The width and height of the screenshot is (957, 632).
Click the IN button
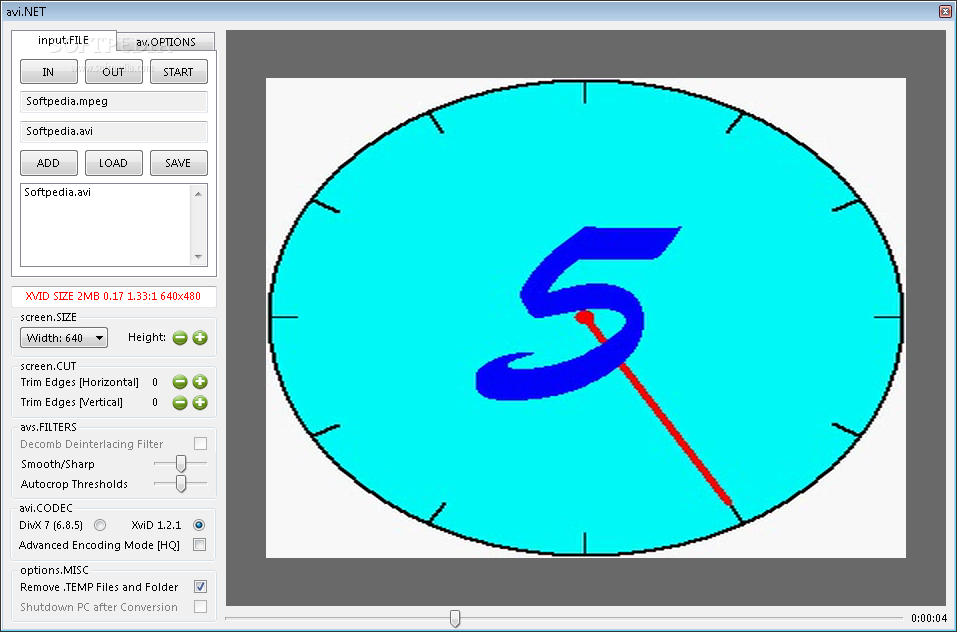tap(49, 72)
